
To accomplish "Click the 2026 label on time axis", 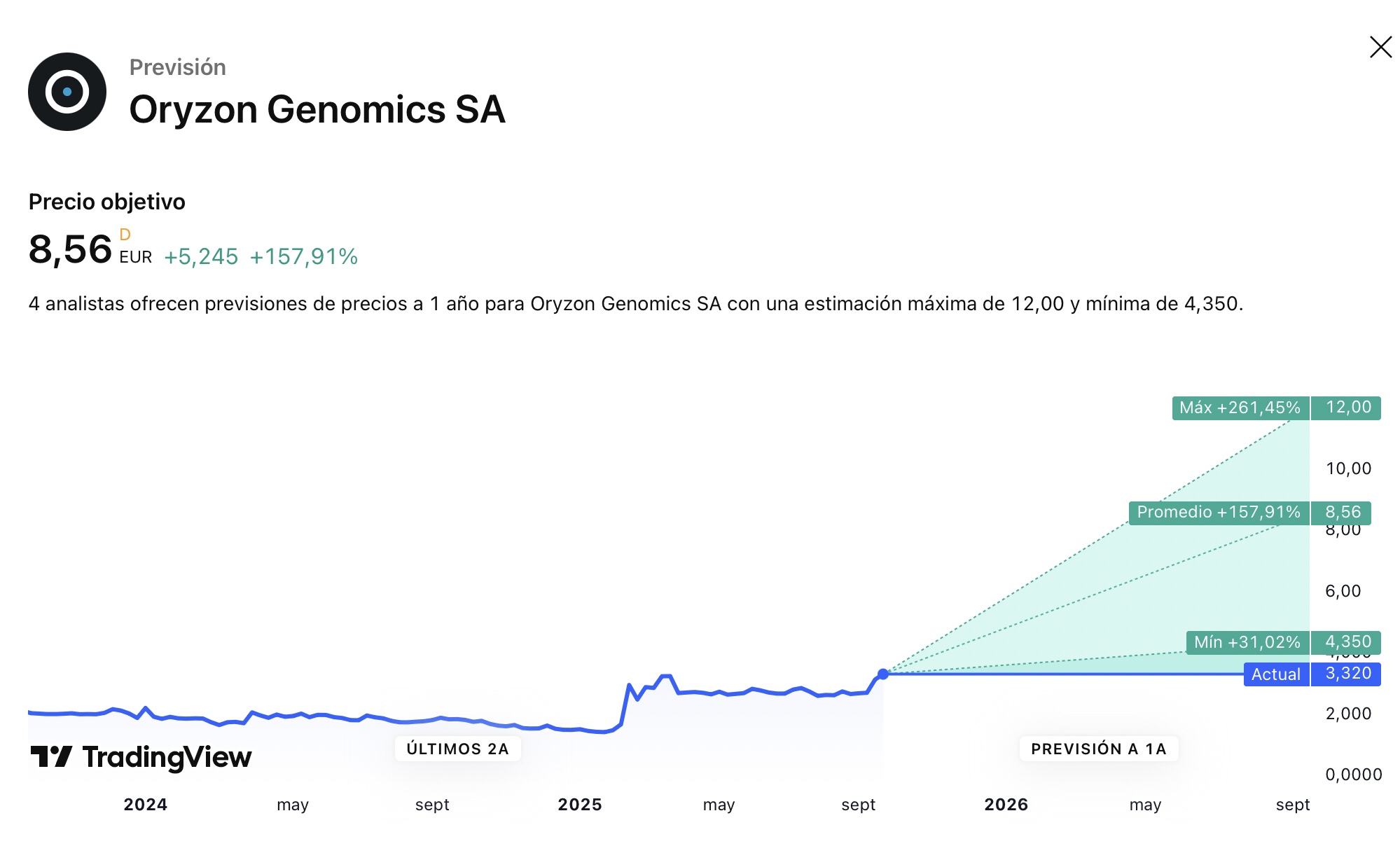I will pos(1006,805).
